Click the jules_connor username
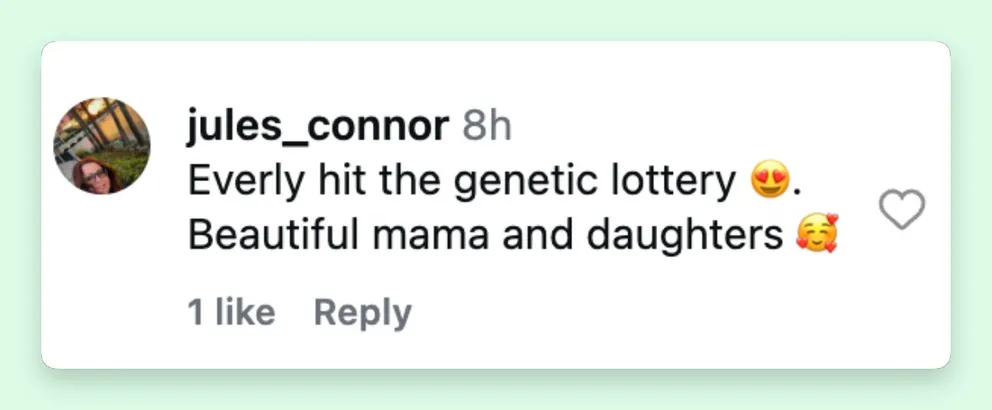Image resolution: width=992 pixels, height=410 pixels. (x=317, y=127)
